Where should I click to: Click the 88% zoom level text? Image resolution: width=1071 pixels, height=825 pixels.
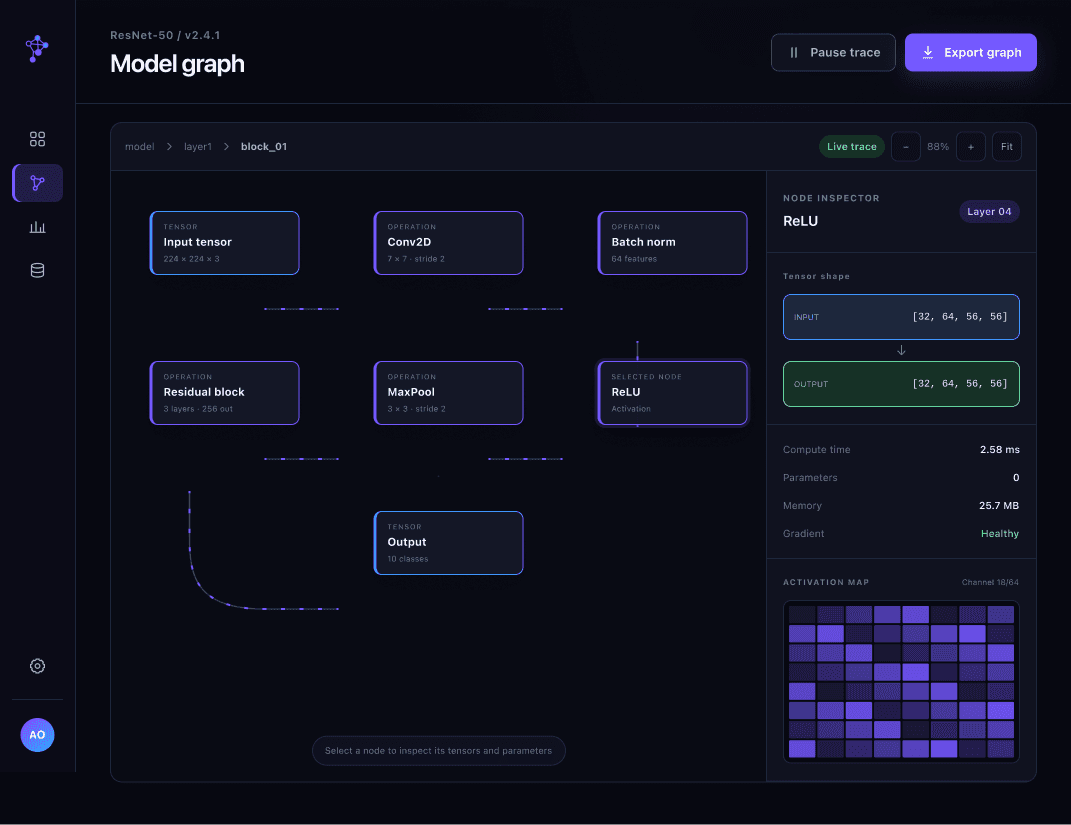(938, 147)
